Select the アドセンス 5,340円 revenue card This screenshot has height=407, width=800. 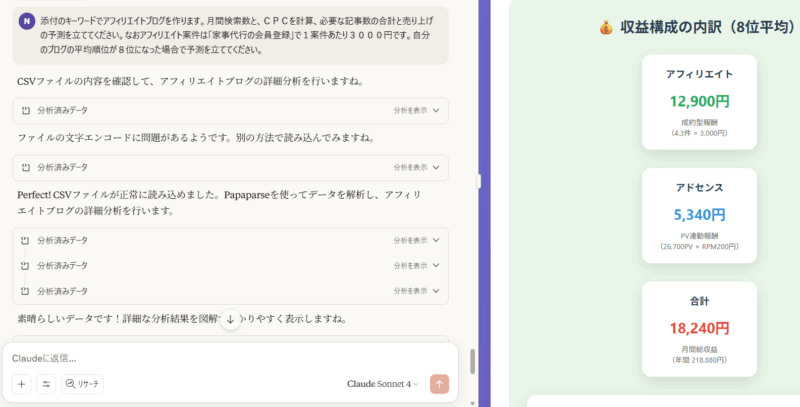[699, 215]
